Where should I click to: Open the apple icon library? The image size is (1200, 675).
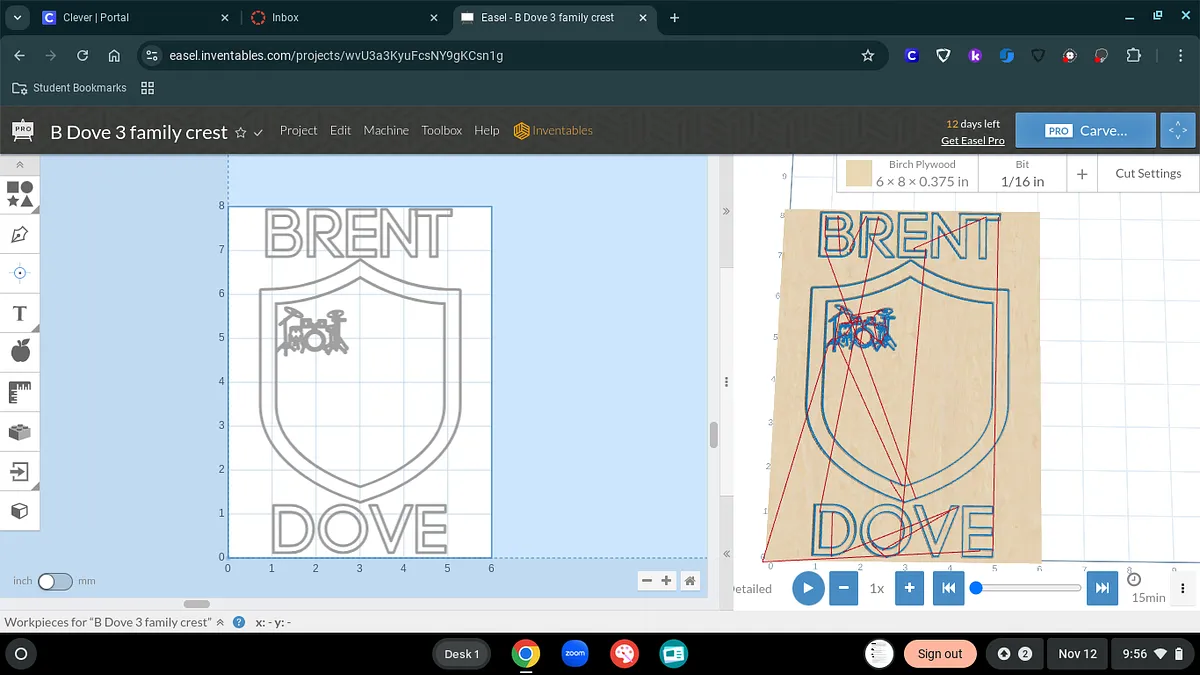point(20,351)
